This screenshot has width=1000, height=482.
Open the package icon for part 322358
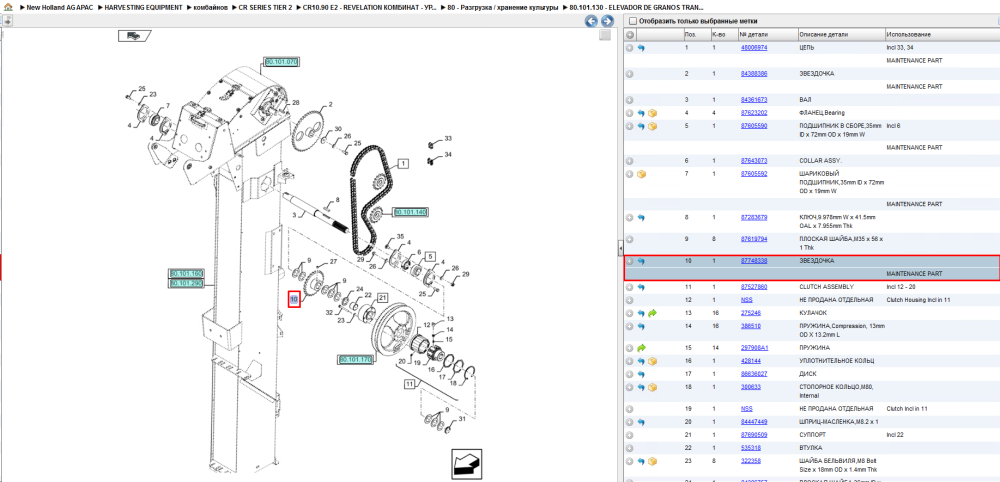[652, 461]
